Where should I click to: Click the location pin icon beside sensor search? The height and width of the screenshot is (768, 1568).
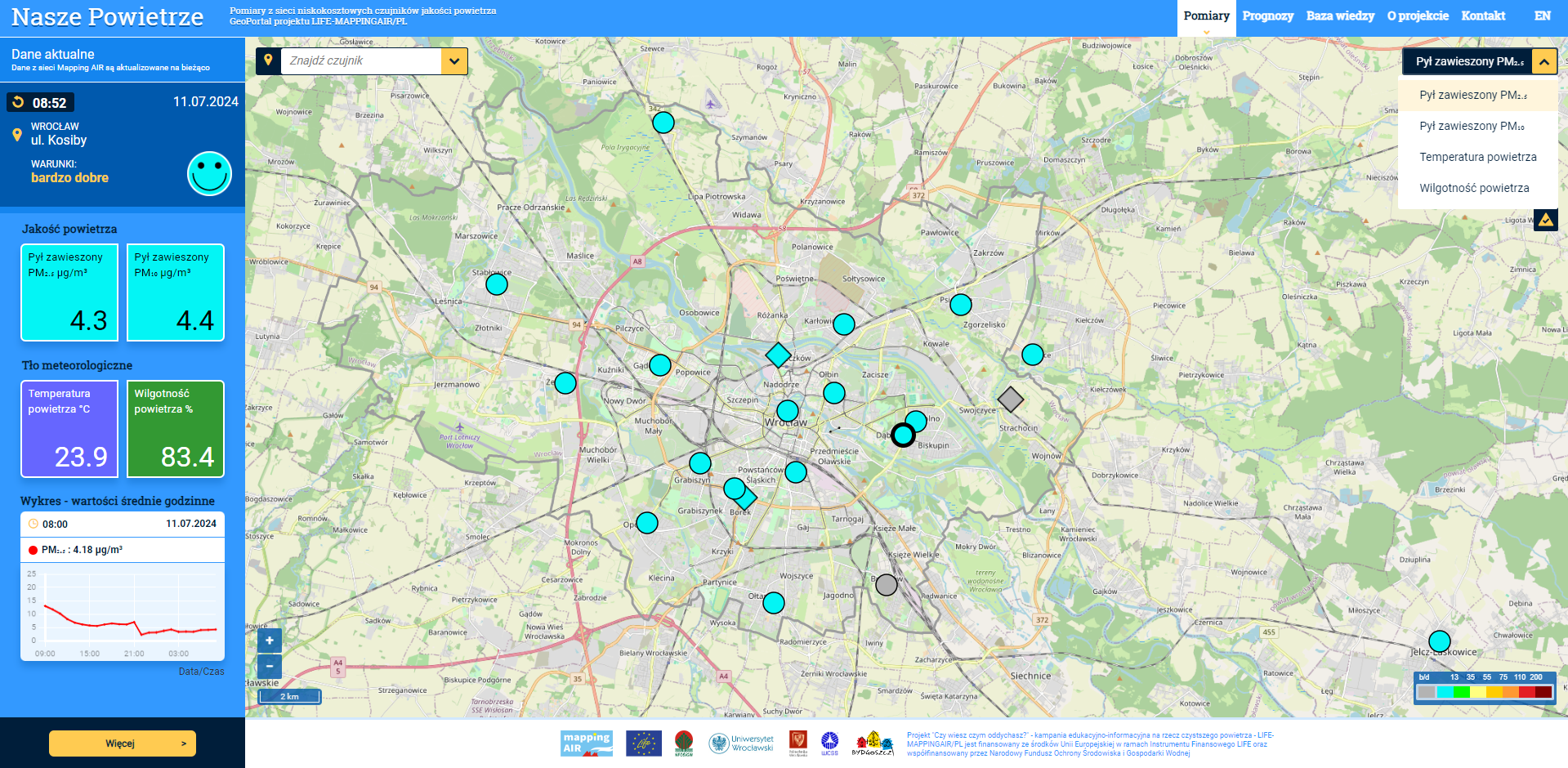point(268,60)
